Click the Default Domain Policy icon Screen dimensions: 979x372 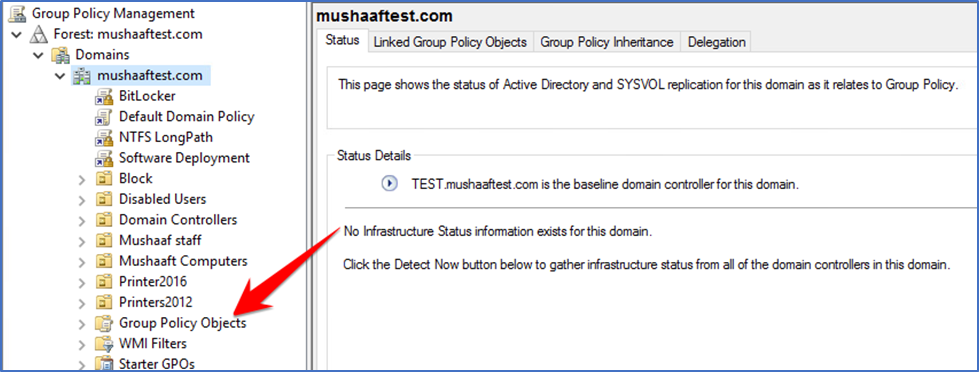coord(103,117)
